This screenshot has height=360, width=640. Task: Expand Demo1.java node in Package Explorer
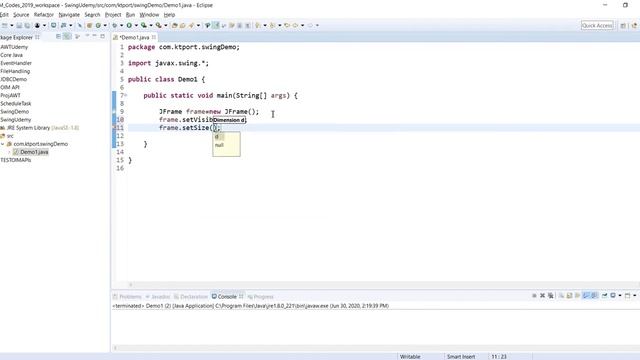click(9, 152)
